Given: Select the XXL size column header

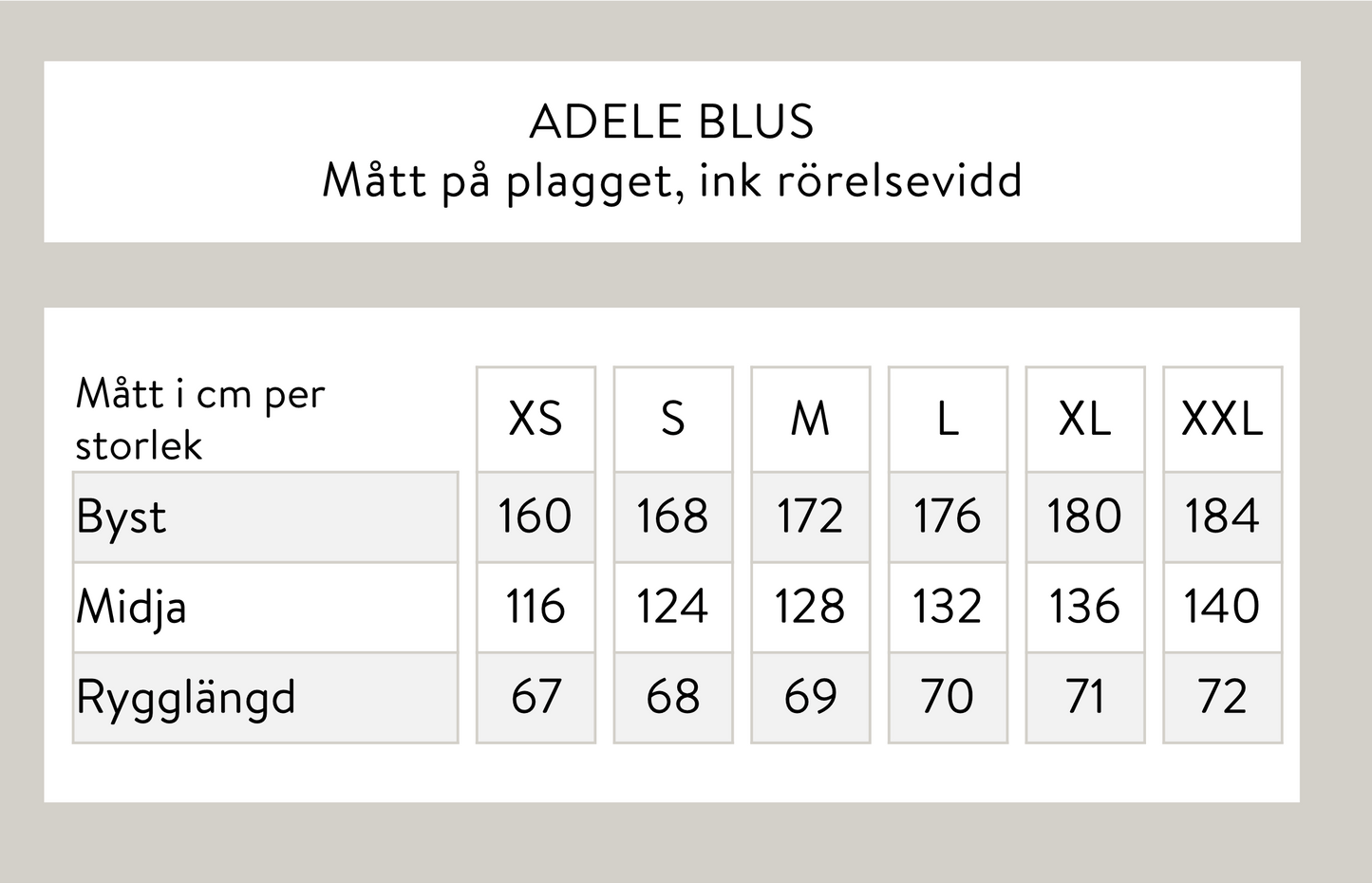Looking at the screenshot, I should pos(1222,419).
